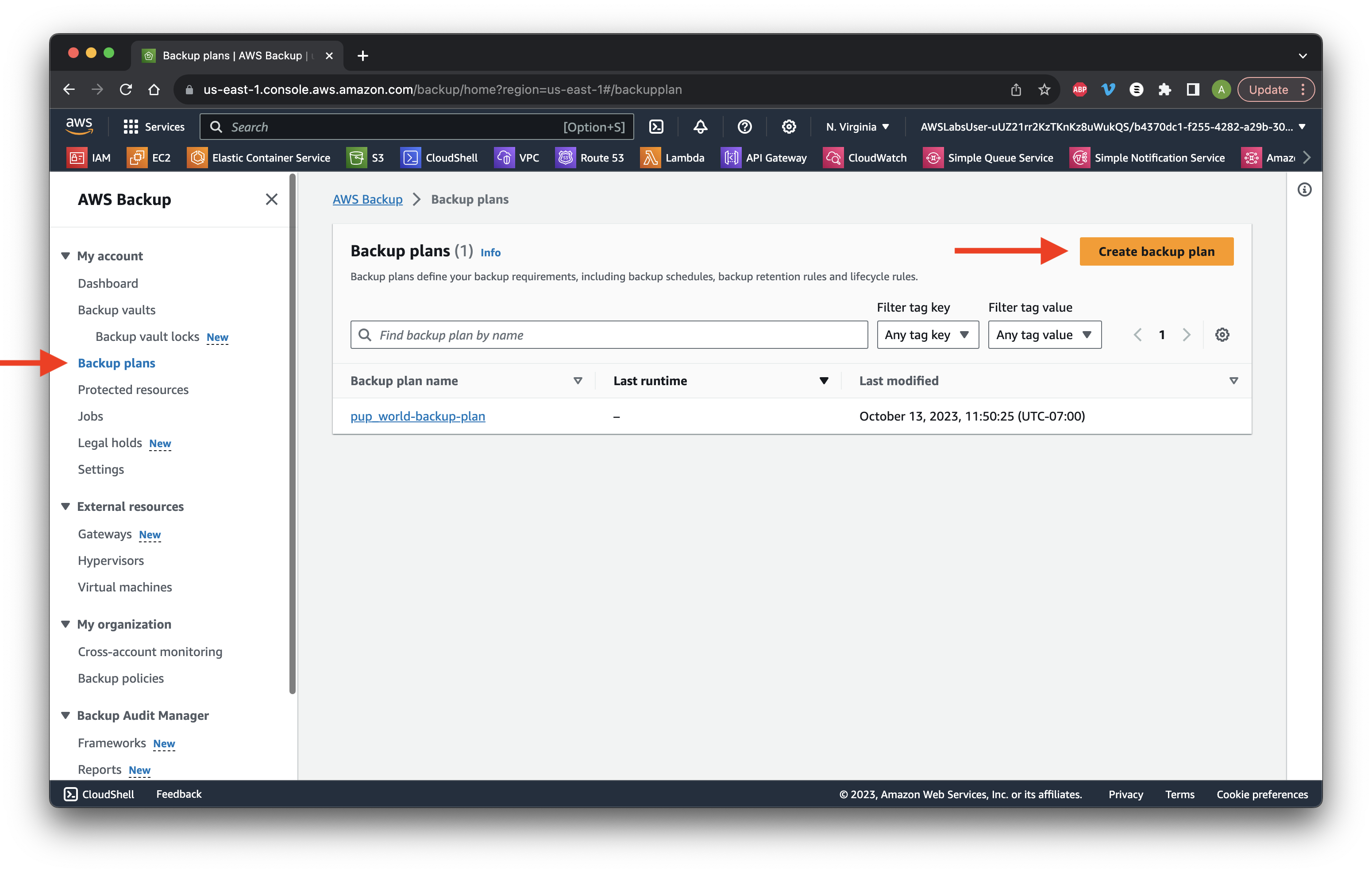Open Dashboard in the sidebar

click(x=108, y=283)
